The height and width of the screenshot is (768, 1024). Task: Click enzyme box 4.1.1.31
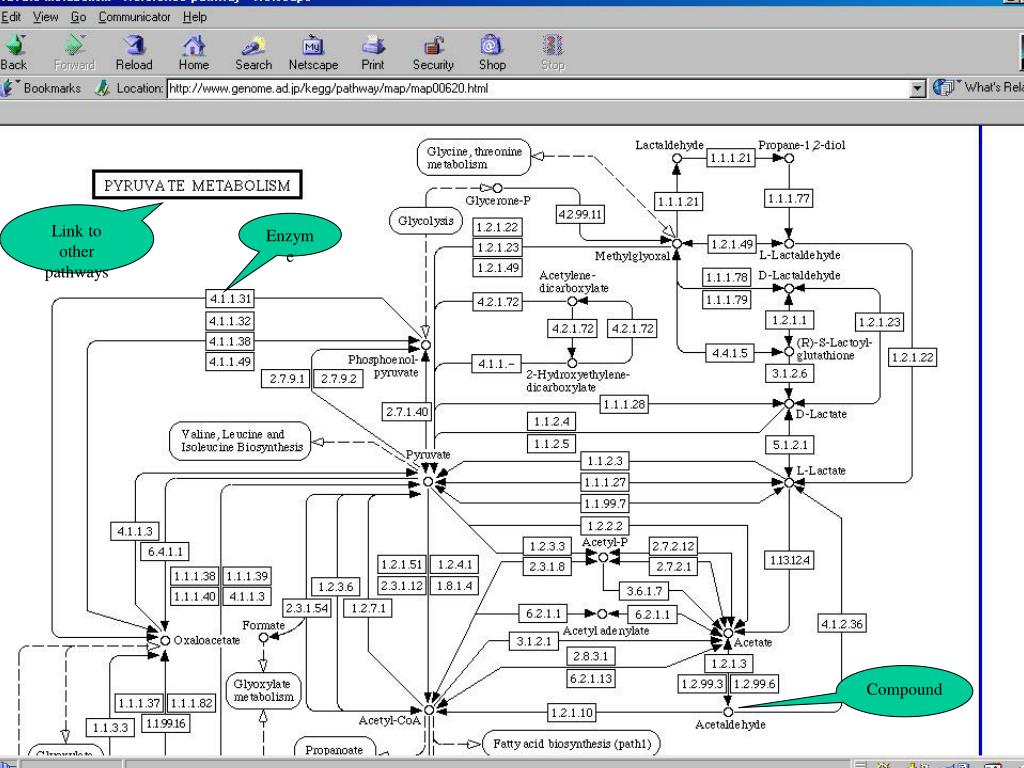click(230, 299)
